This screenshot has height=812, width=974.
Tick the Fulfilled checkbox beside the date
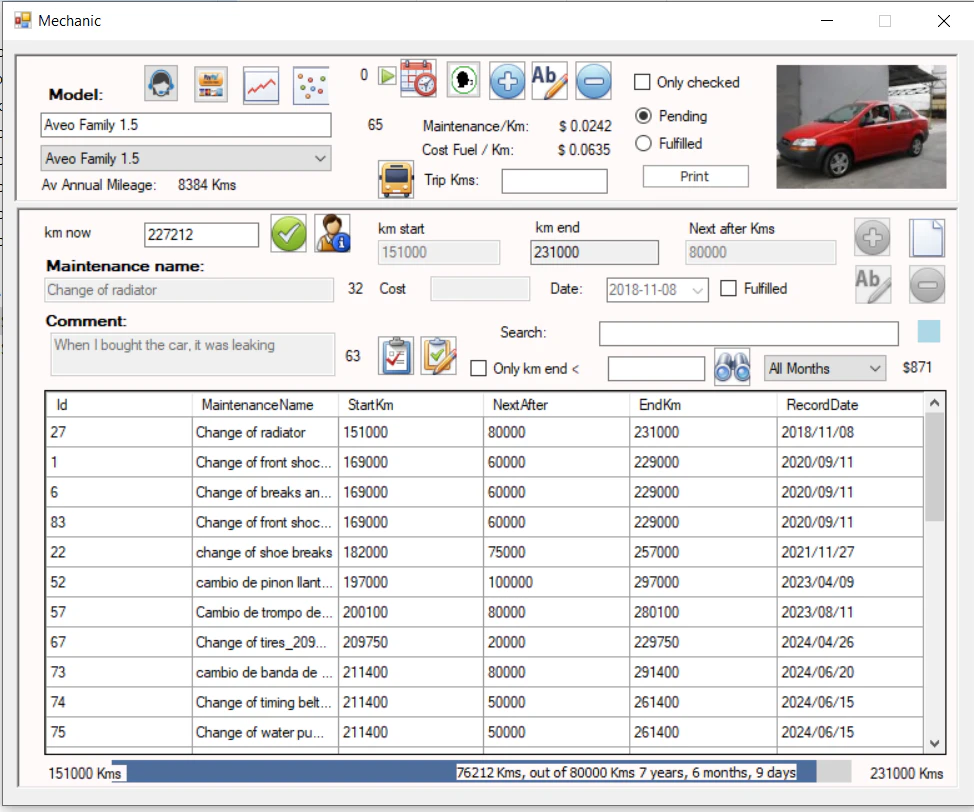coord(729,288)
